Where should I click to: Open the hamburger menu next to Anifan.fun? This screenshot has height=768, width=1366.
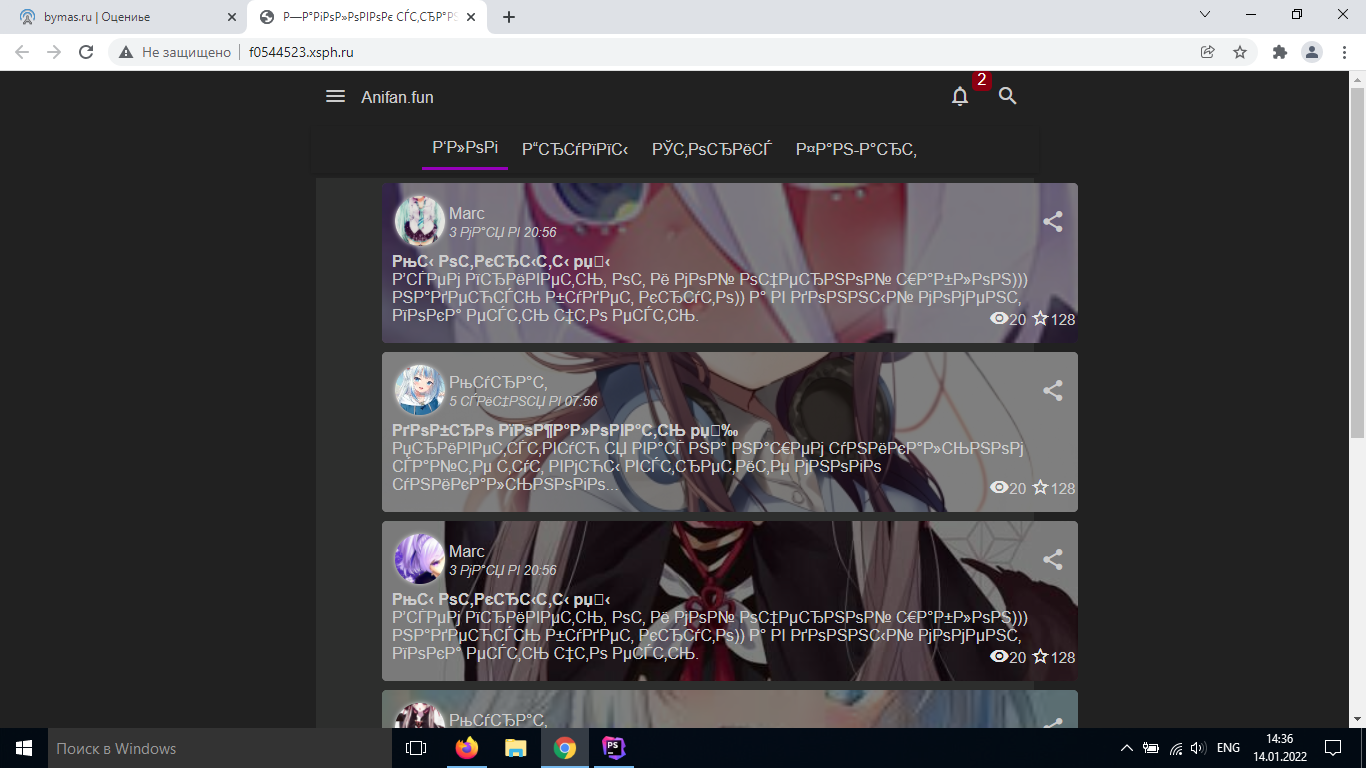(335, 96)
